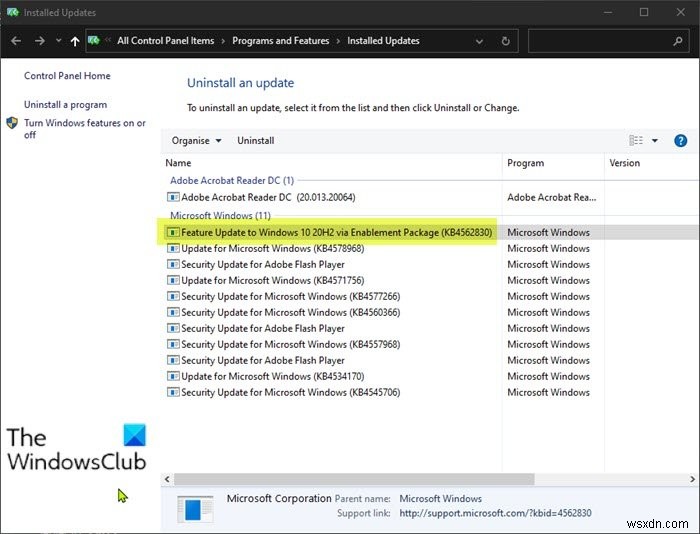This screenshot has width=700, height=534.
Task: Open Programs and Features breadcrumb
Action: point(280,41)
